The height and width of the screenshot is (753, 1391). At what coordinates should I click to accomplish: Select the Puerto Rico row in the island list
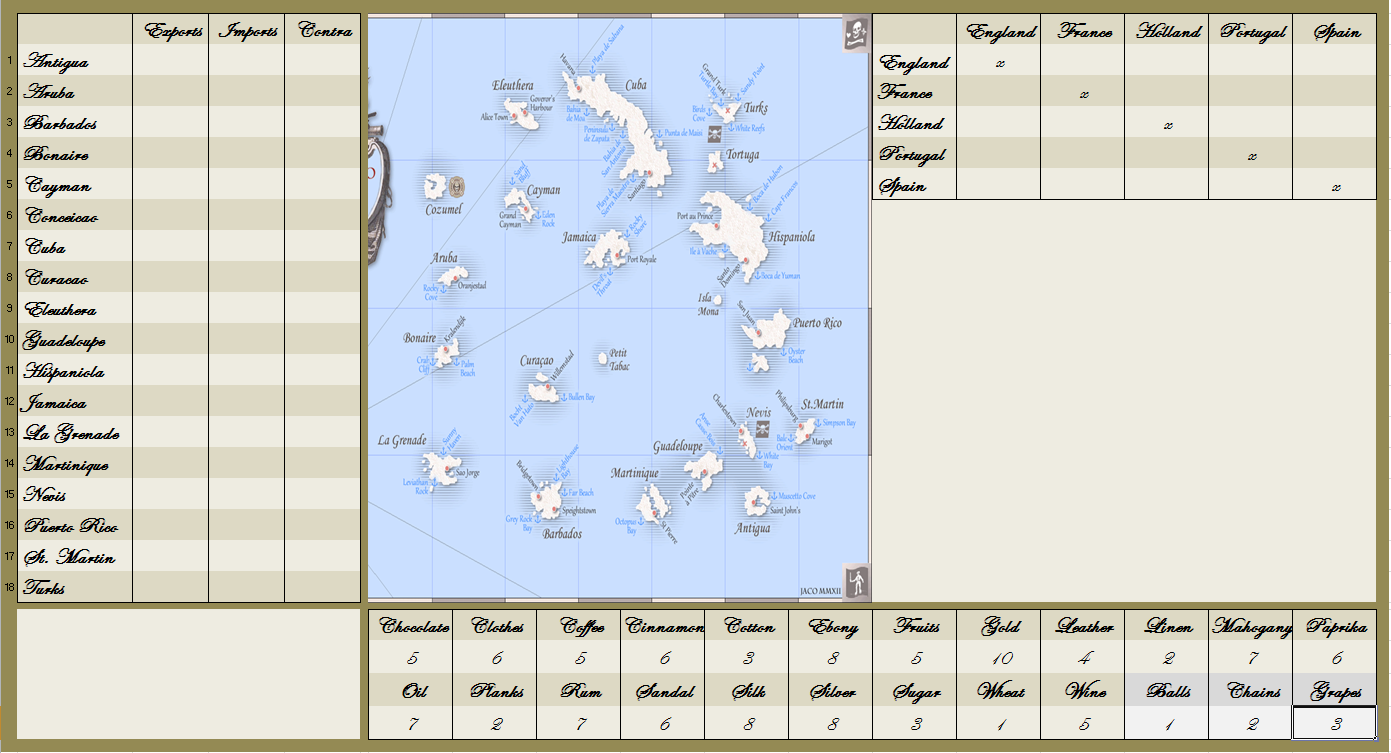click(x=189, y=526)
